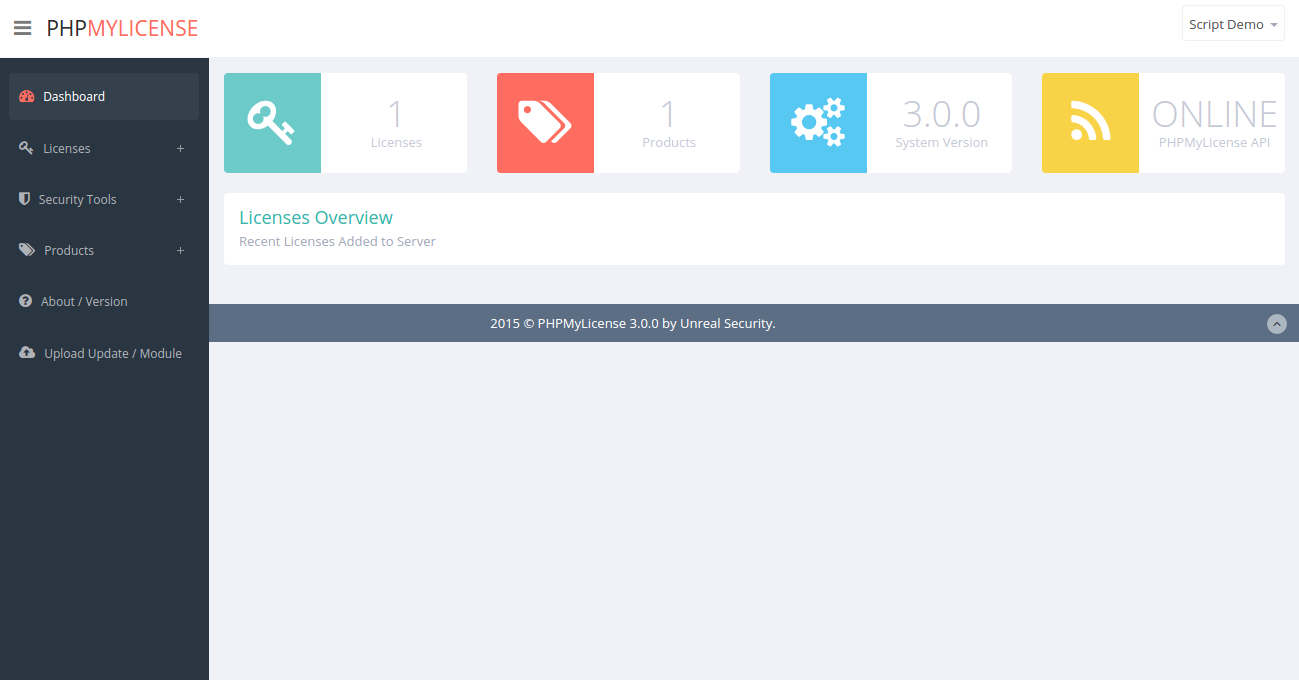Screen dimensions: 1299x680
Task: Click the yellow RSS feed API icon
Action: (1090, 123)
